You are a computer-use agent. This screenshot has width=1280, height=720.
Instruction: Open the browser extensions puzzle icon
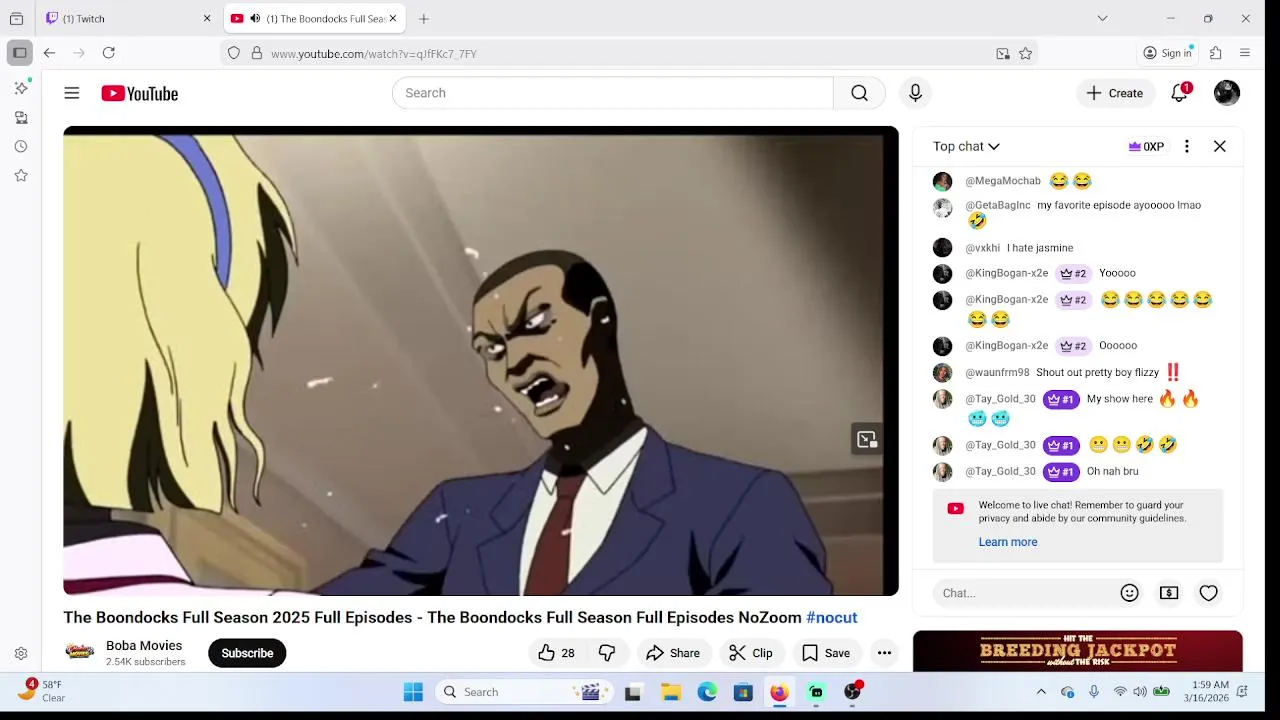[1216, 53]
